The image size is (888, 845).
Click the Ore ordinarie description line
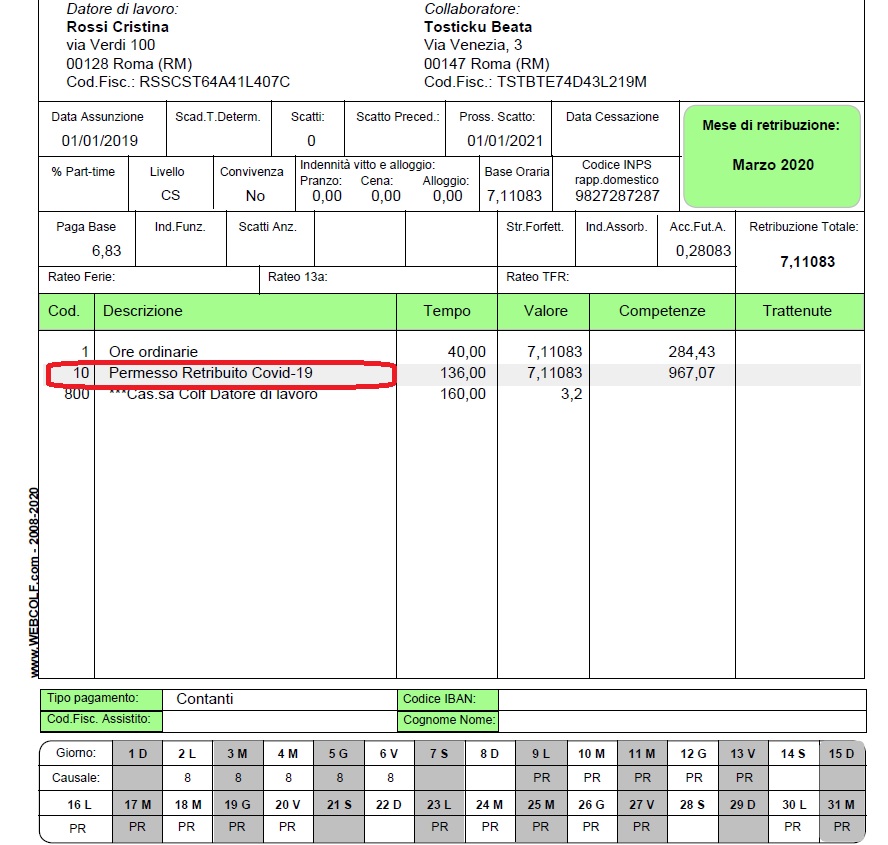(153, 352)
